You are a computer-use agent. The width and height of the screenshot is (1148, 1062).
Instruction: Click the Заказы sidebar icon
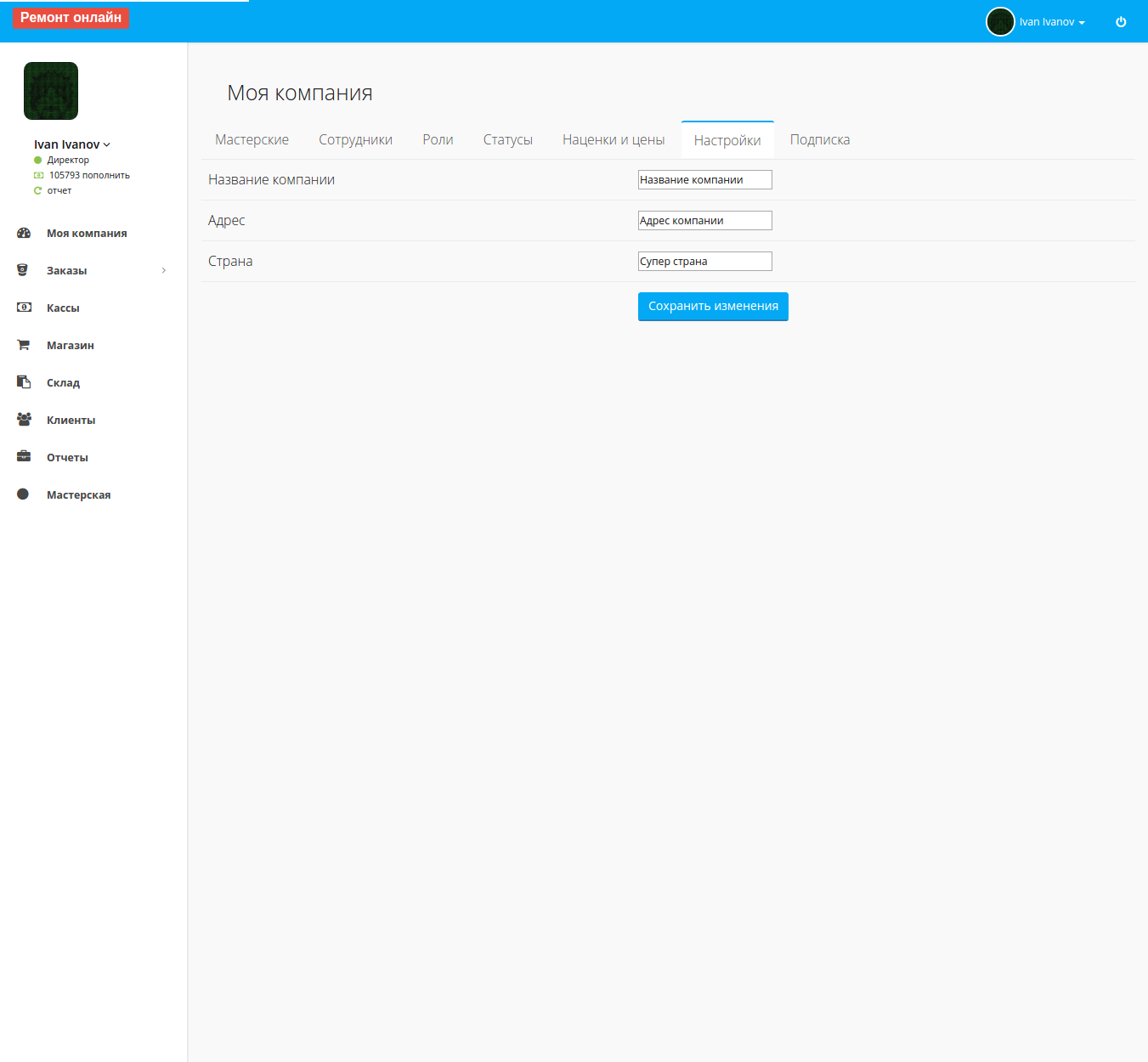pyautogui.click(x=23, y=270)
